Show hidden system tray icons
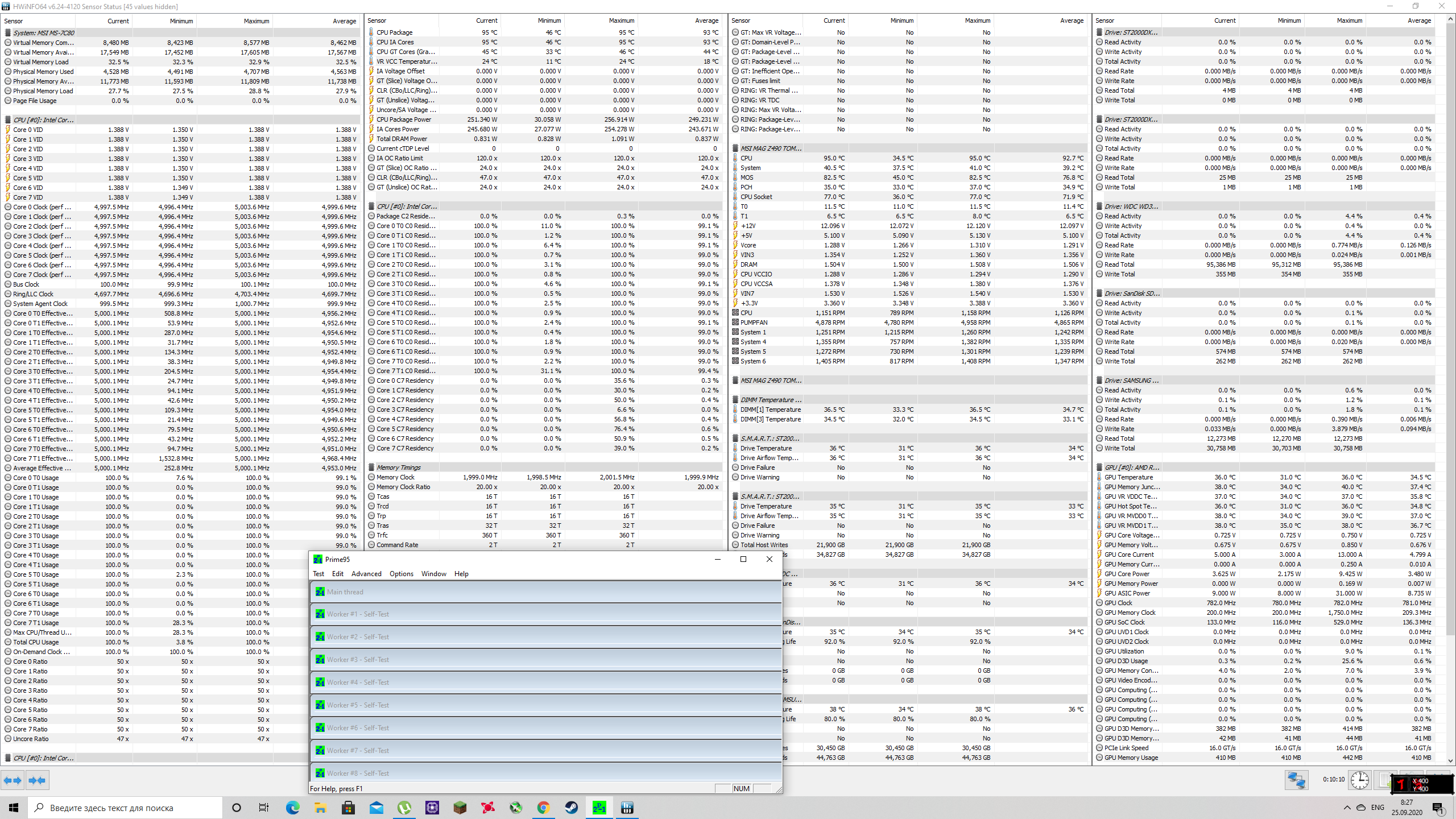This screenshot has height=819, width=1456. pos(1346,808)
